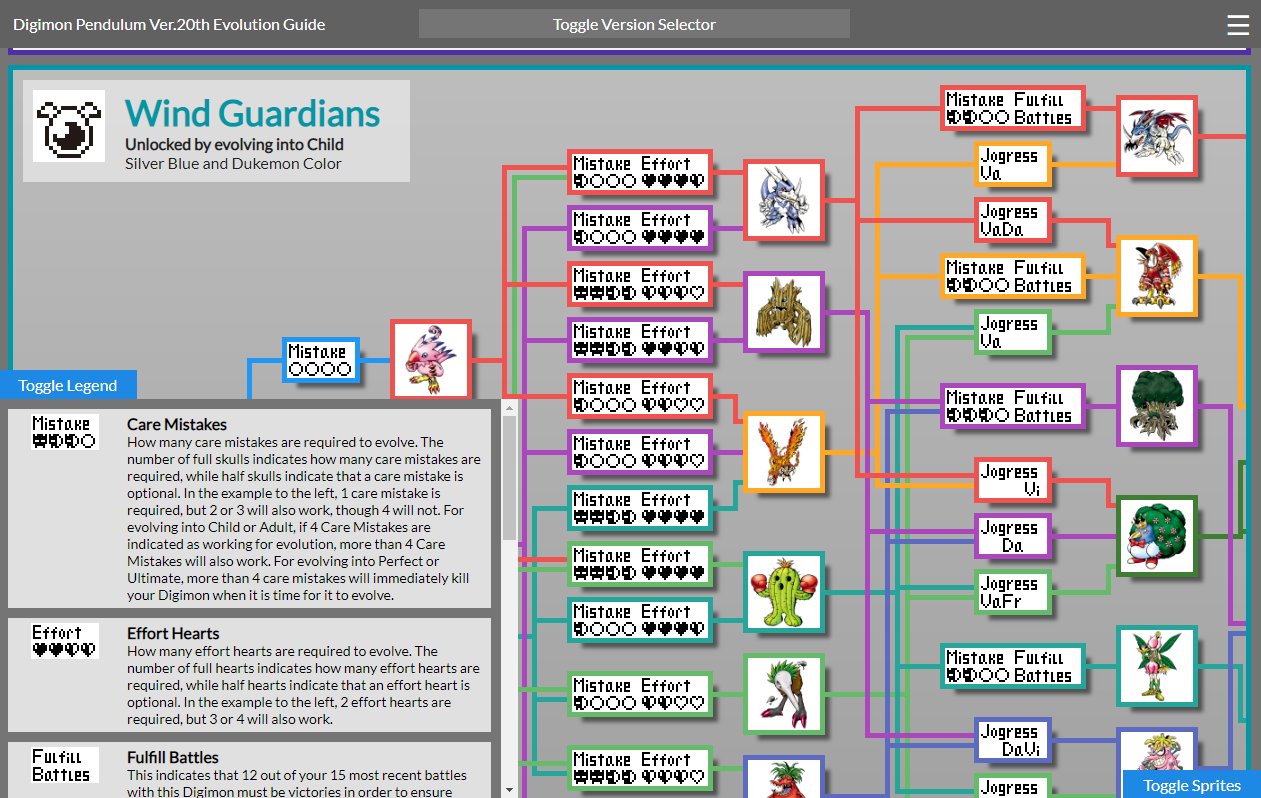Click the "Fulfill Battles" legend heading
The image size is (1261, 798).
pos(173,757)
